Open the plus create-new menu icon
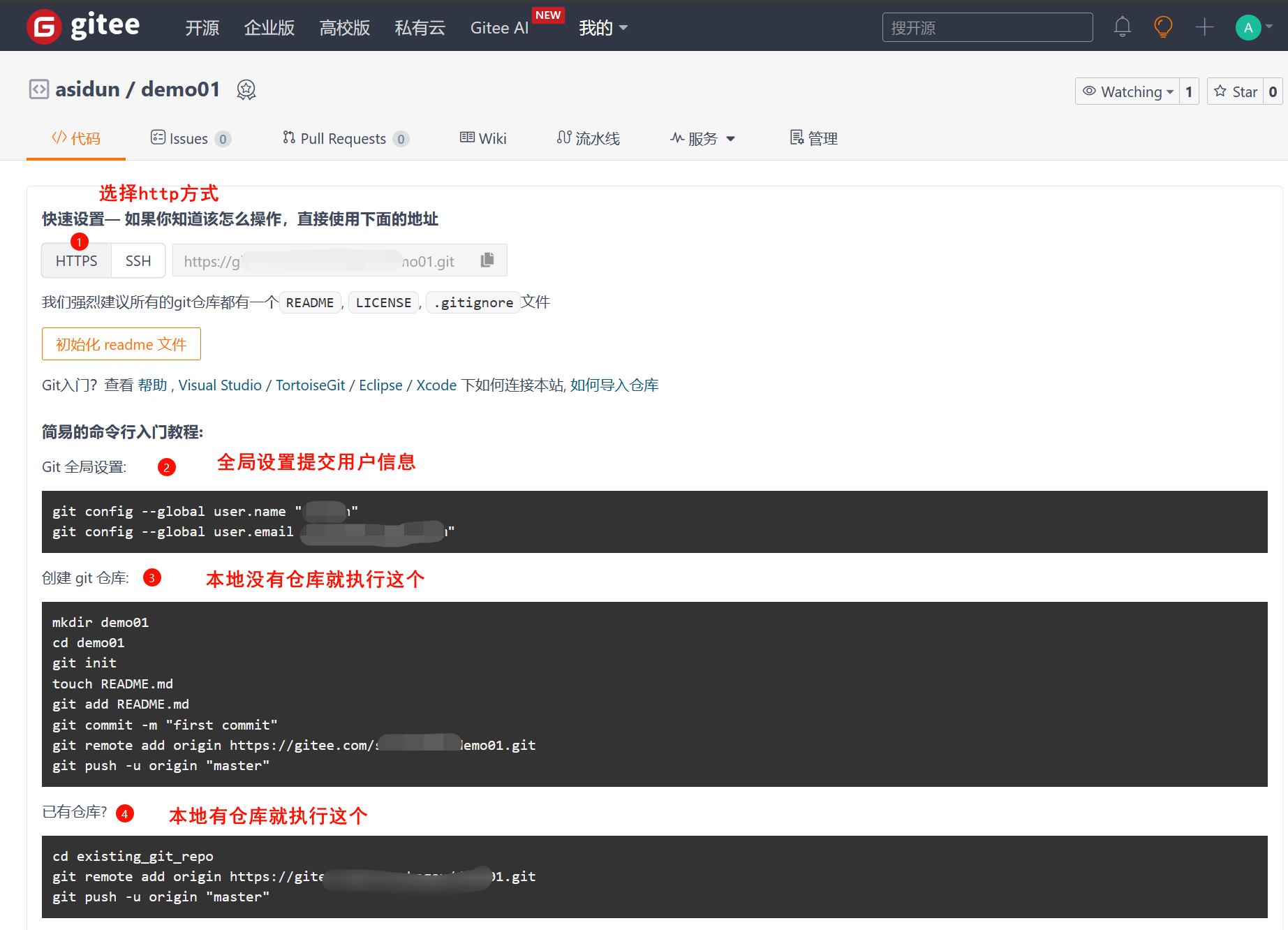Screen dimensions: 1288x930 [1204, 27]
